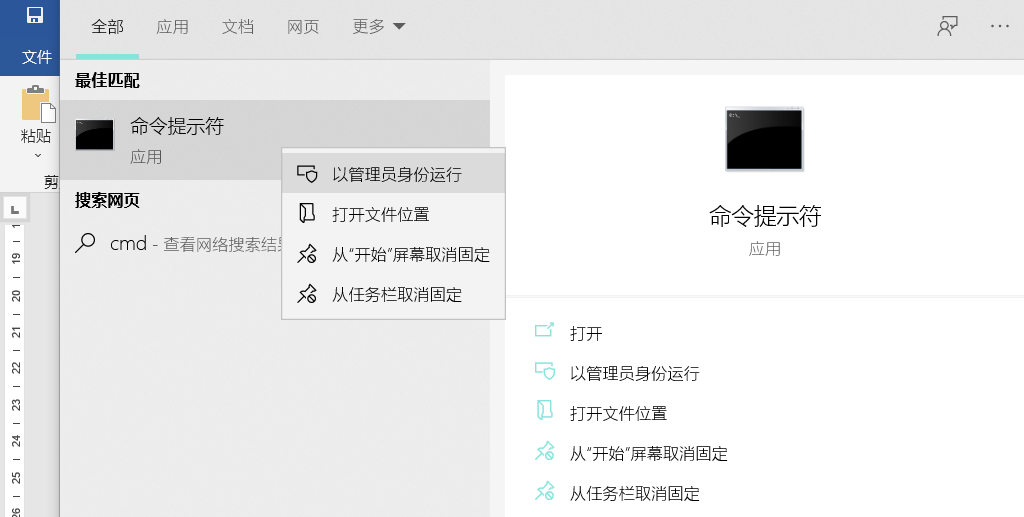Click shield icon in context menu

tap(307, 174)
